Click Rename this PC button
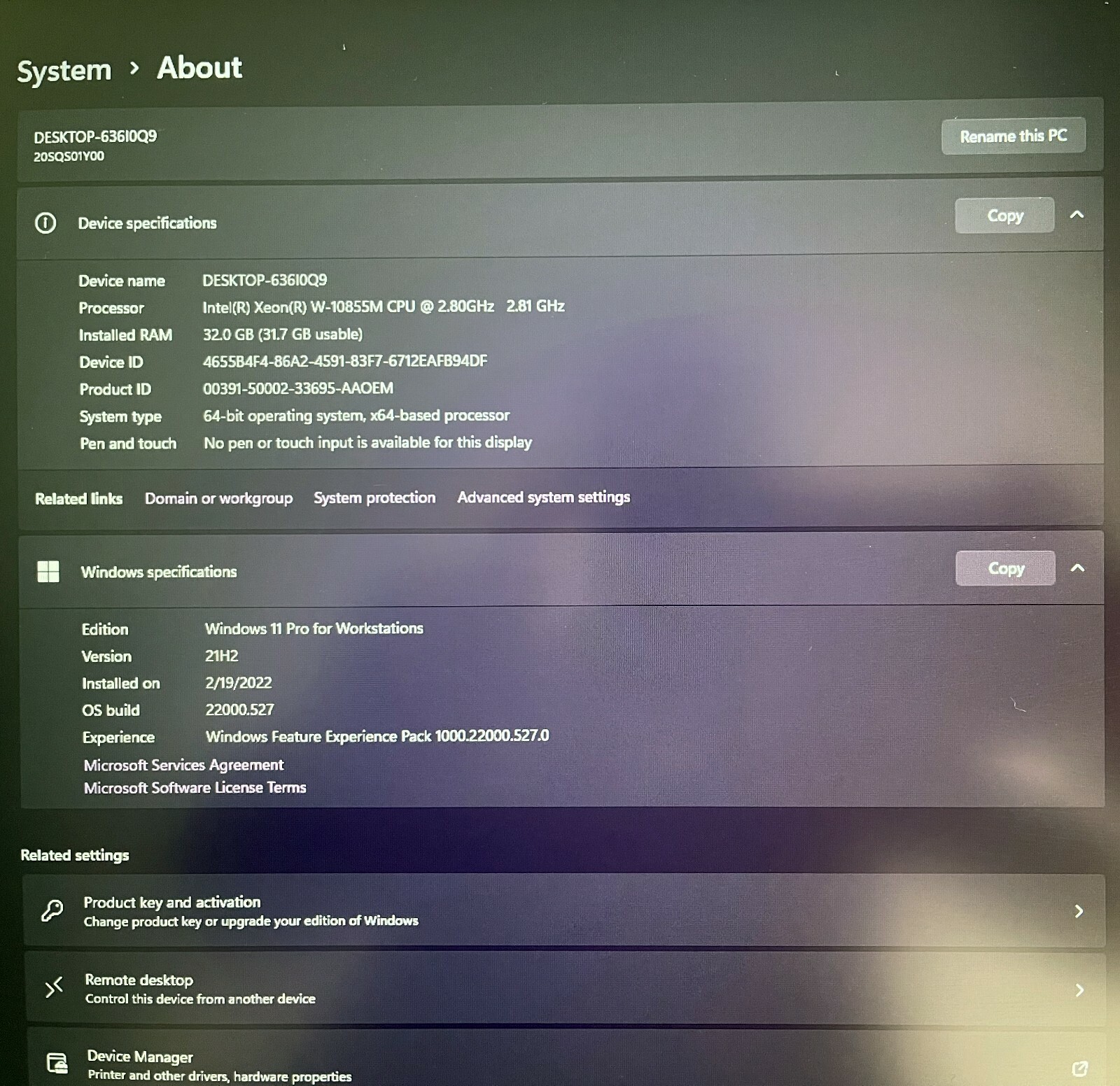1120x1086 pixels. pos(1013,136)
